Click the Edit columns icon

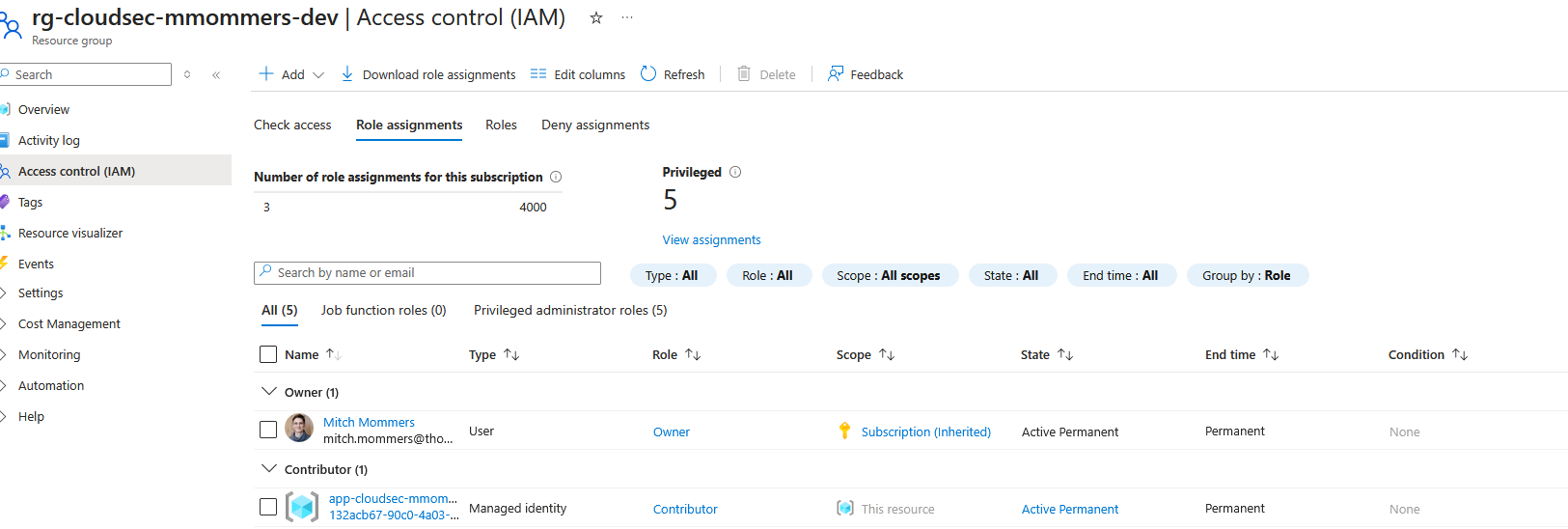pos(538,73)
